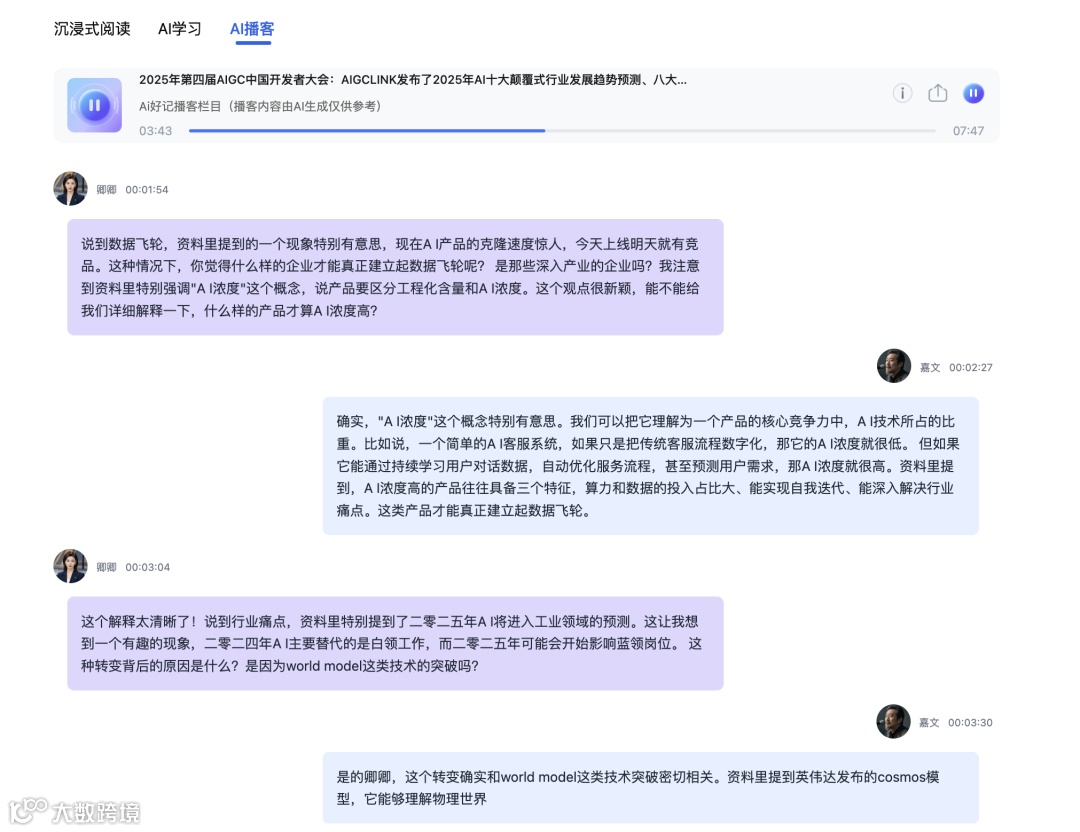Click the podcast progress bar
The image size is (1080, 832).
pyautogui.click(x=562, y=130)
